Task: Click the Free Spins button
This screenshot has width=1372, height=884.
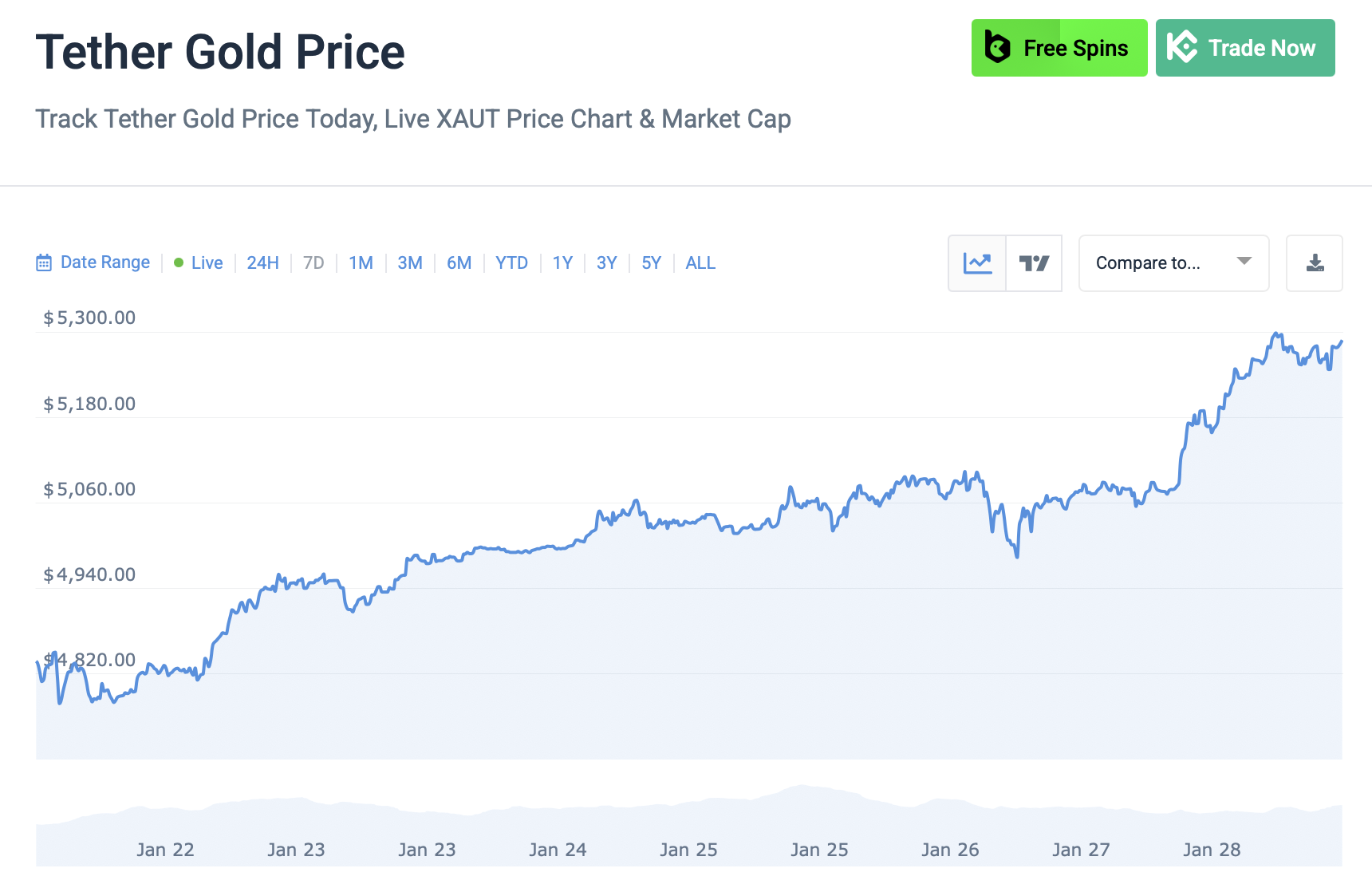Action: point(1059,48)
